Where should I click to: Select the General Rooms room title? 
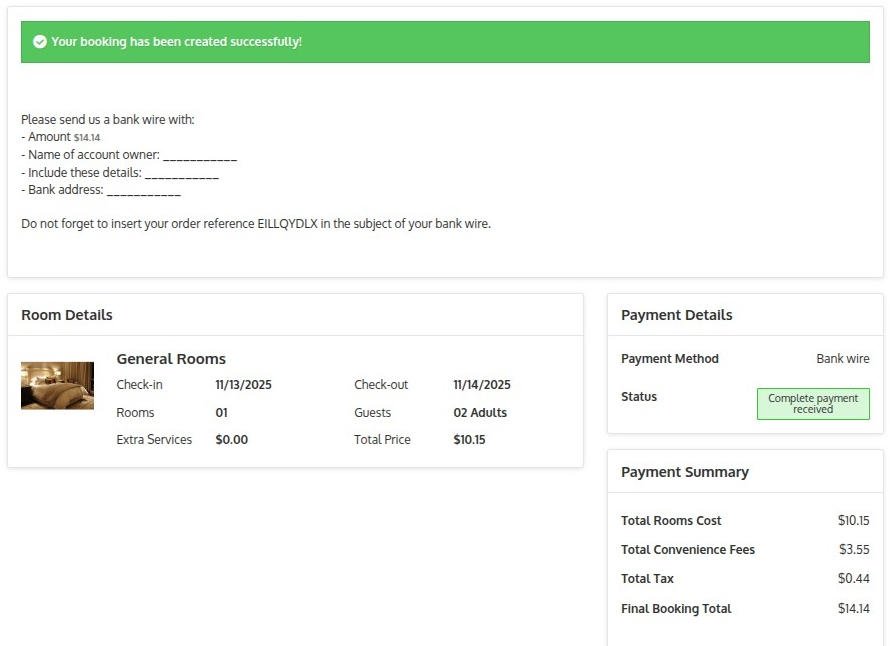click(171, 359)
